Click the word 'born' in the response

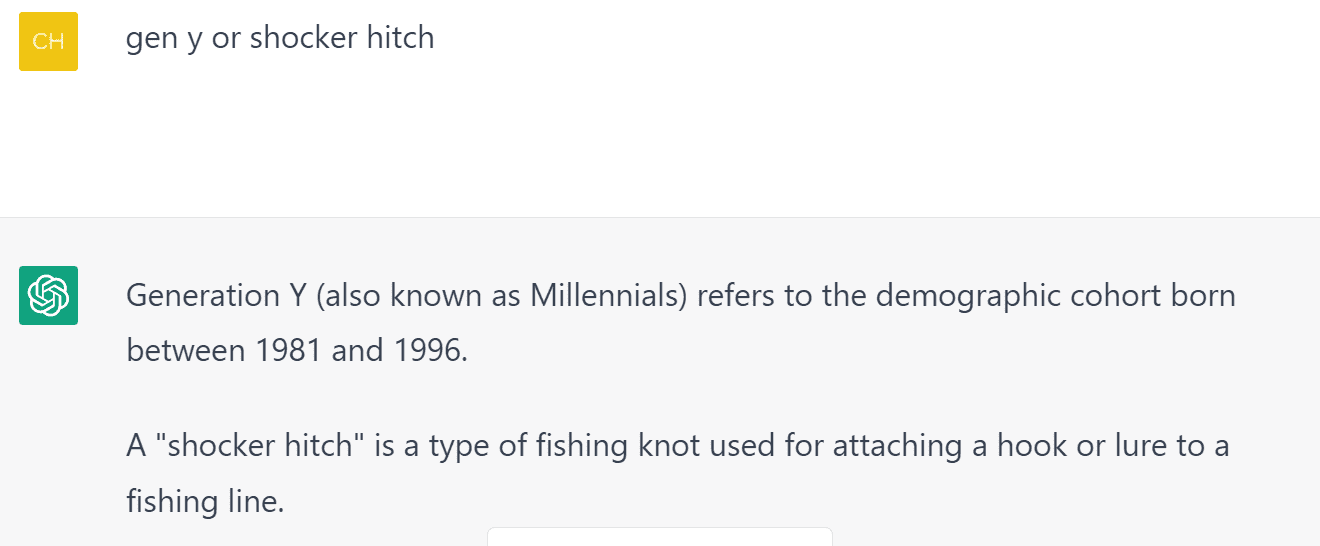(1202, 296)
